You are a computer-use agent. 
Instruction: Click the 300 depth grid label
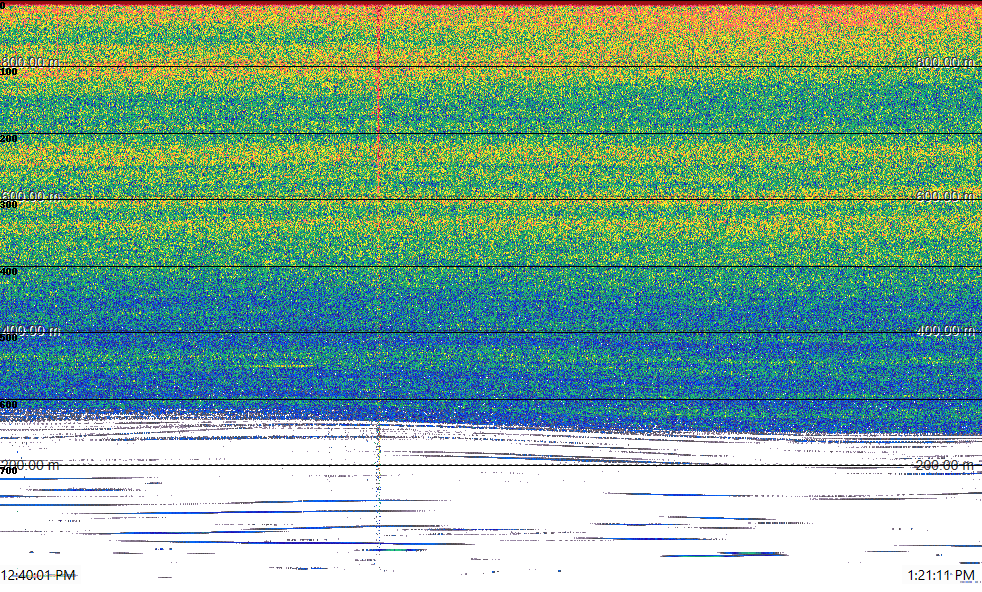click(9, 205)
